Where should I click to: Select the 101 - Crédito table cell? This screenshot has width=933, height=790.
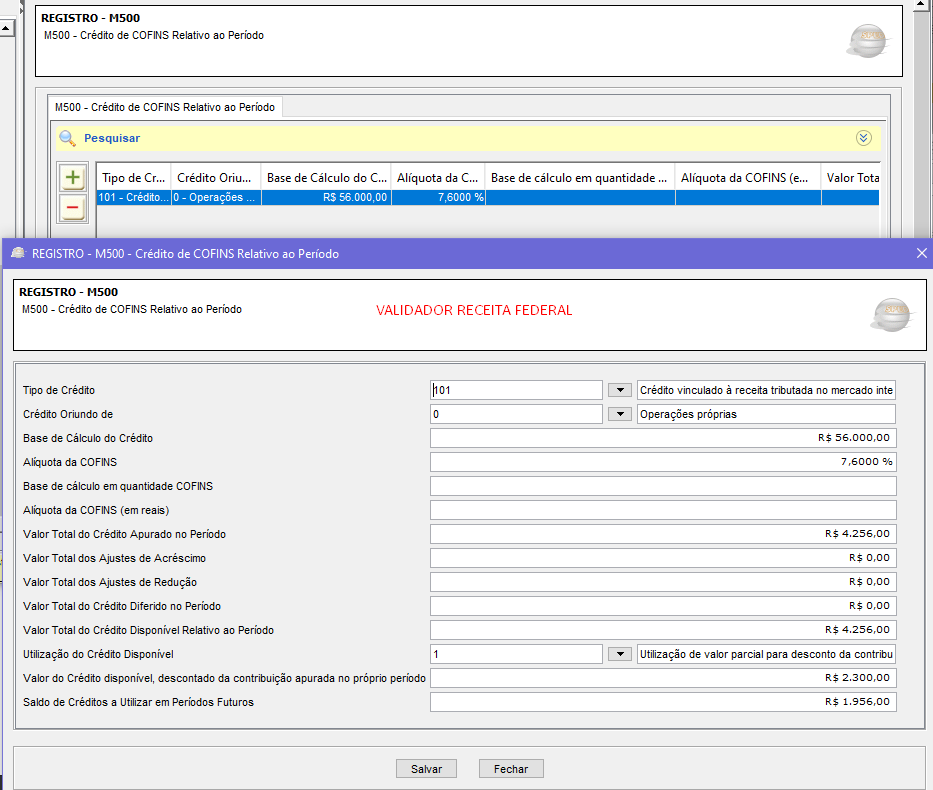[x=133, y=198]
